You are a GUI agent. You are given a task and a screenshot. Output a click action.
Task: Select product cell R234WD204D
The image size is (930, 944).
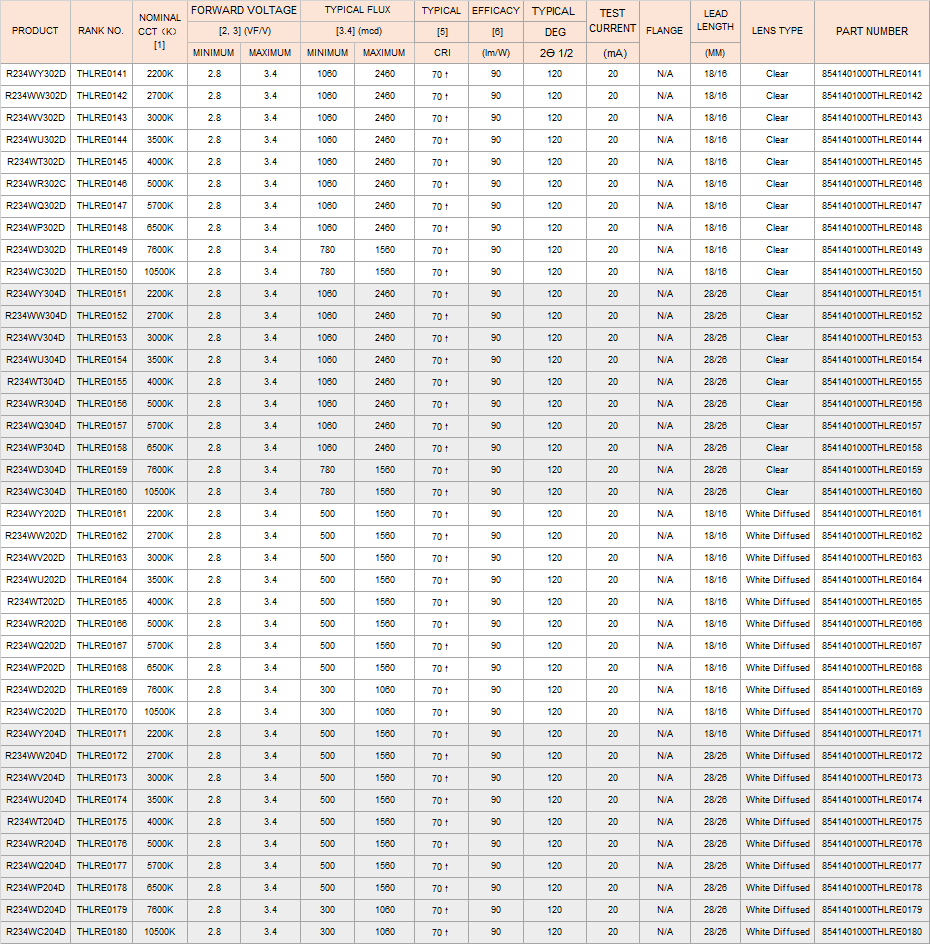click(x=36, y=909)
